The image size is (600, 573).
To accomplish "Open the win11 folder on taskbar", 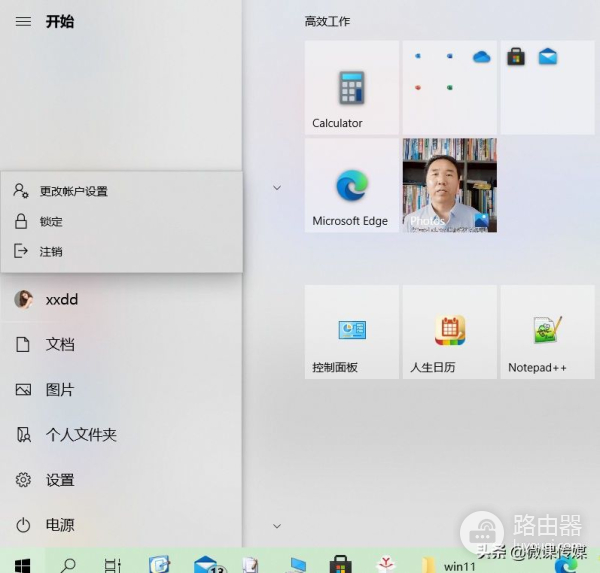I will 448,566.
